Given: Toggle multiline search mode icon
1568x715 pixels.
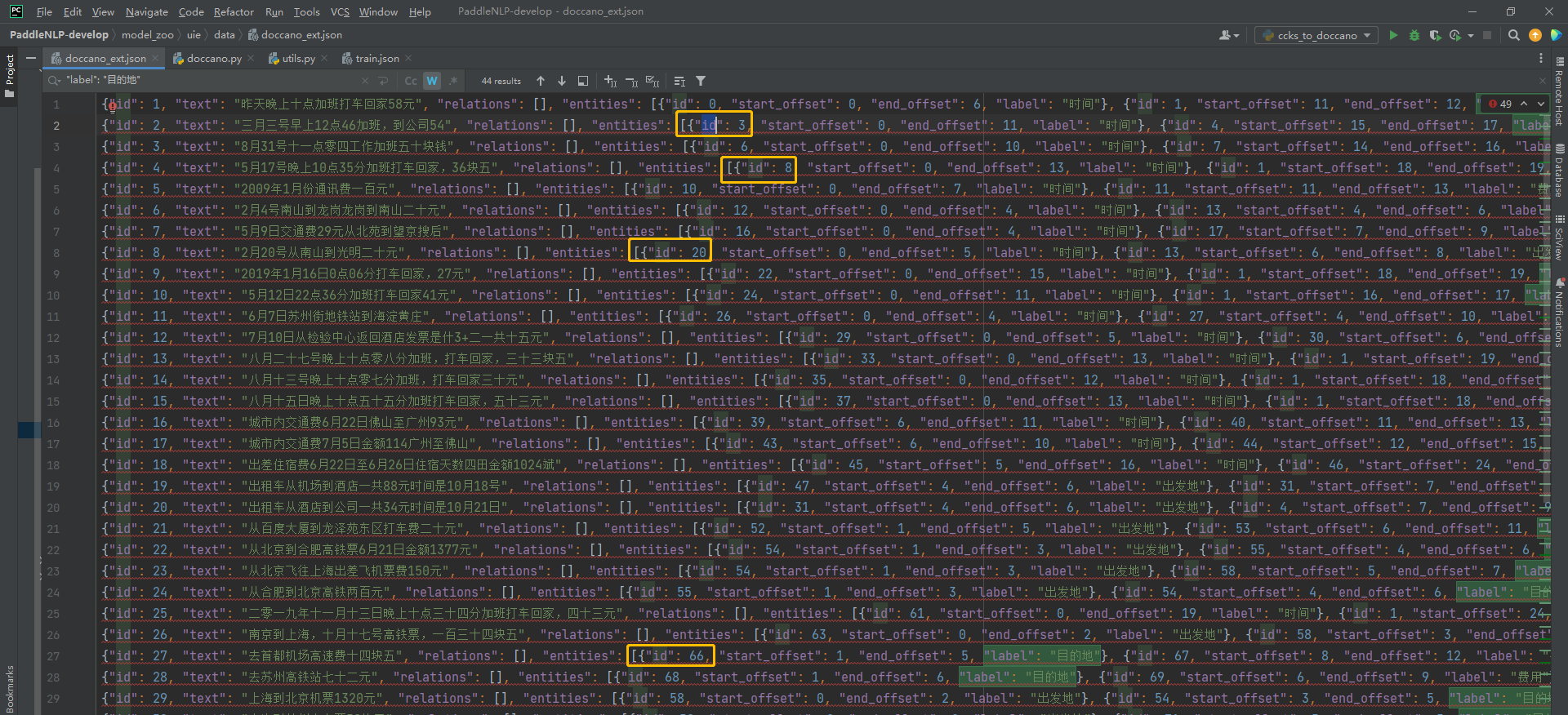Looking at the screenshot, I should [x=679, y=81].
